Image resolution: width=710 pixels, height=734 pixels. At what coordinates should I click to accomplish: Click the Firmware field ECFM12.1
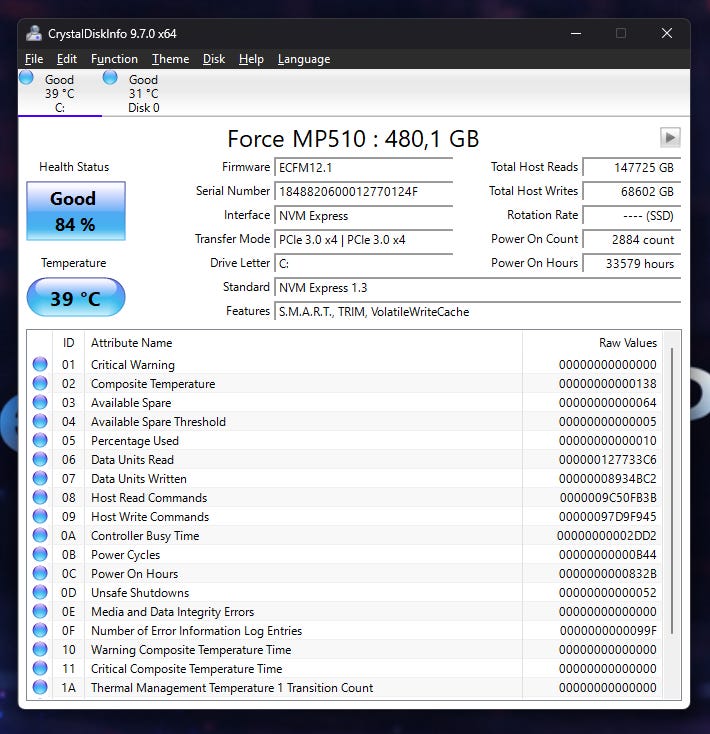363,168
